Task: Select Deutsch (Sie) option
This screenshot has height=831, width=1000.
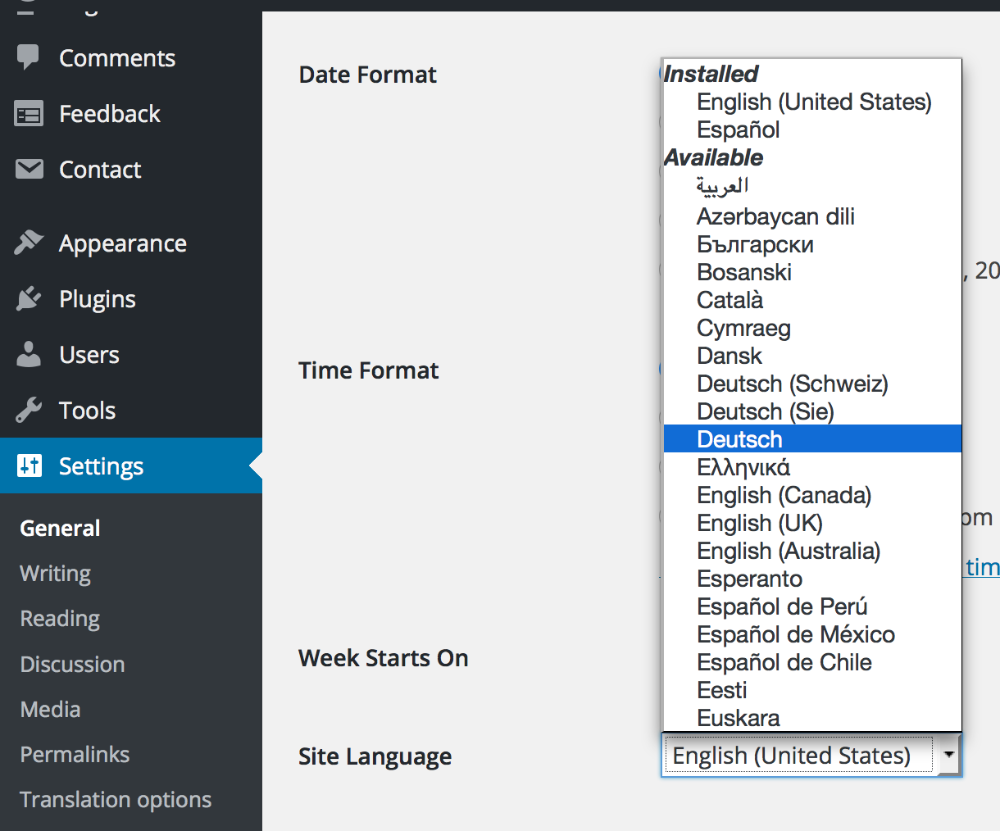Action: click(x=812, y=411)
